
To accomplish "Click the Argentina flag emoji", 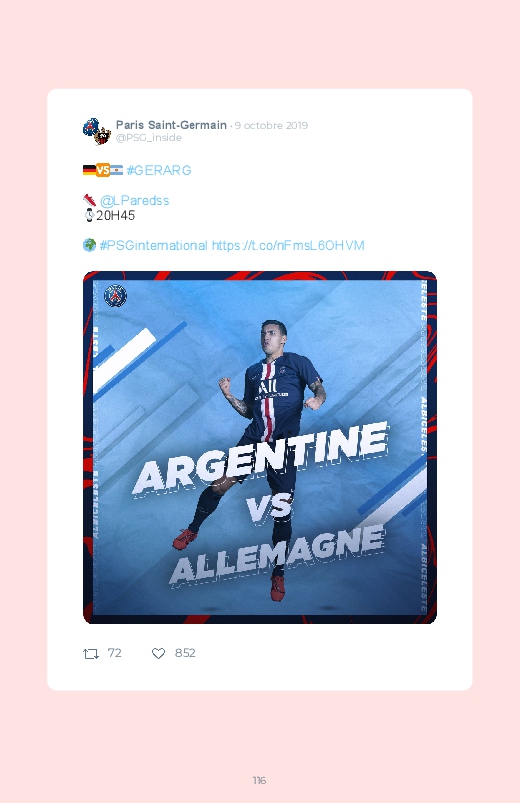I will 116,170.
